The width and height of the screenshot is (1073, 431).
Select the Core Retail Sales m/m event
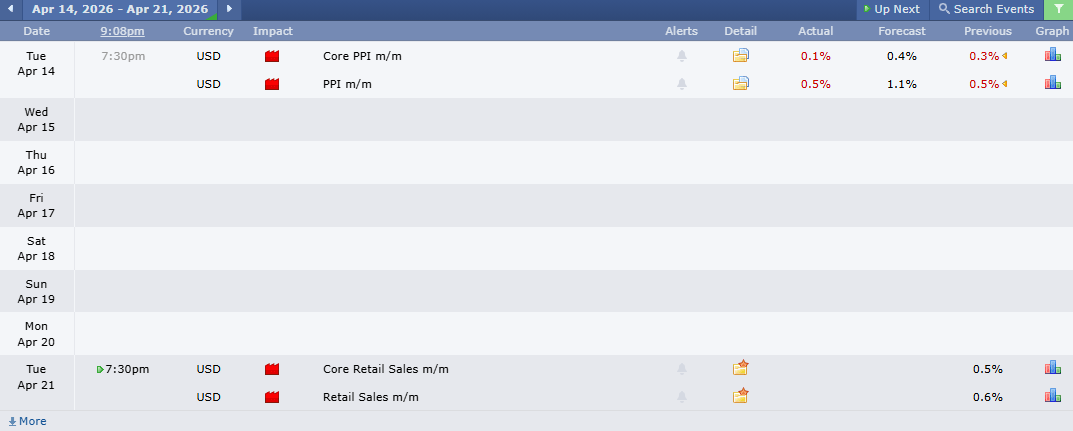click(386, 369)
